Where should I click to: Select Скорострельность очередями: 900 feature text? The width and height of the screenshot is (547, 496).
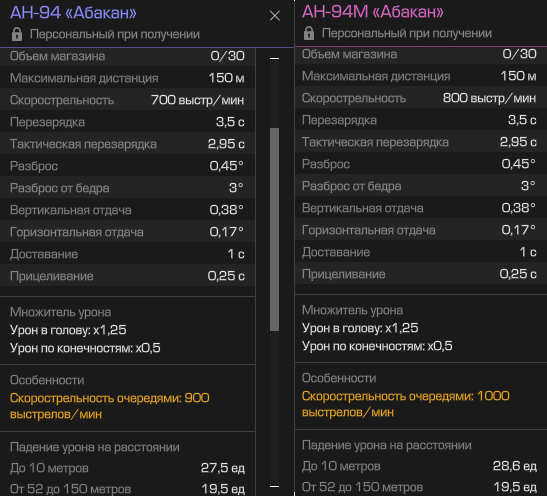[x=110, y=406]
